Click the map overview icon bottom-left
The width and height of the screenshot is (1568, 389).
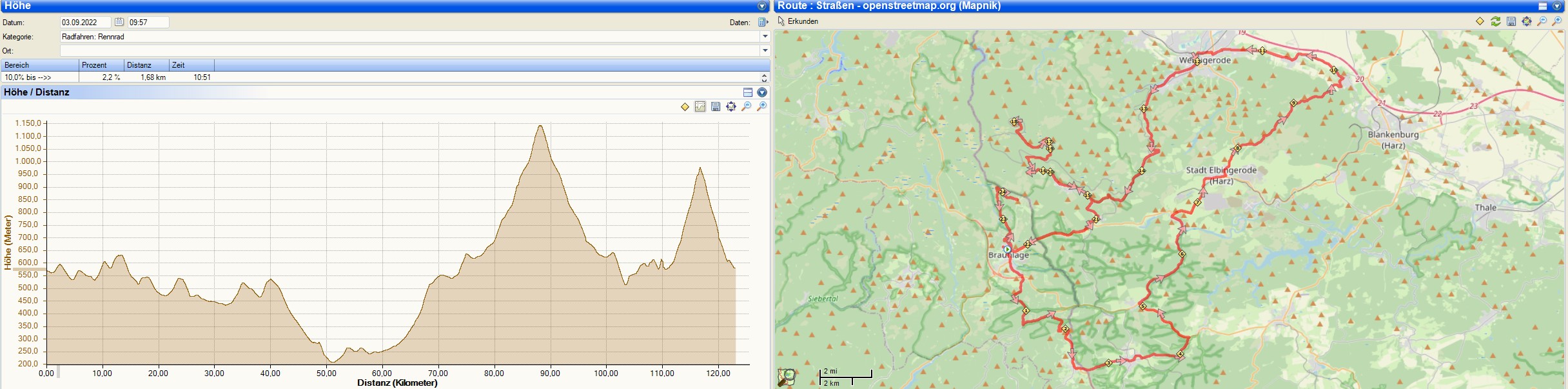pyautogui.click(x=786, y=377)
